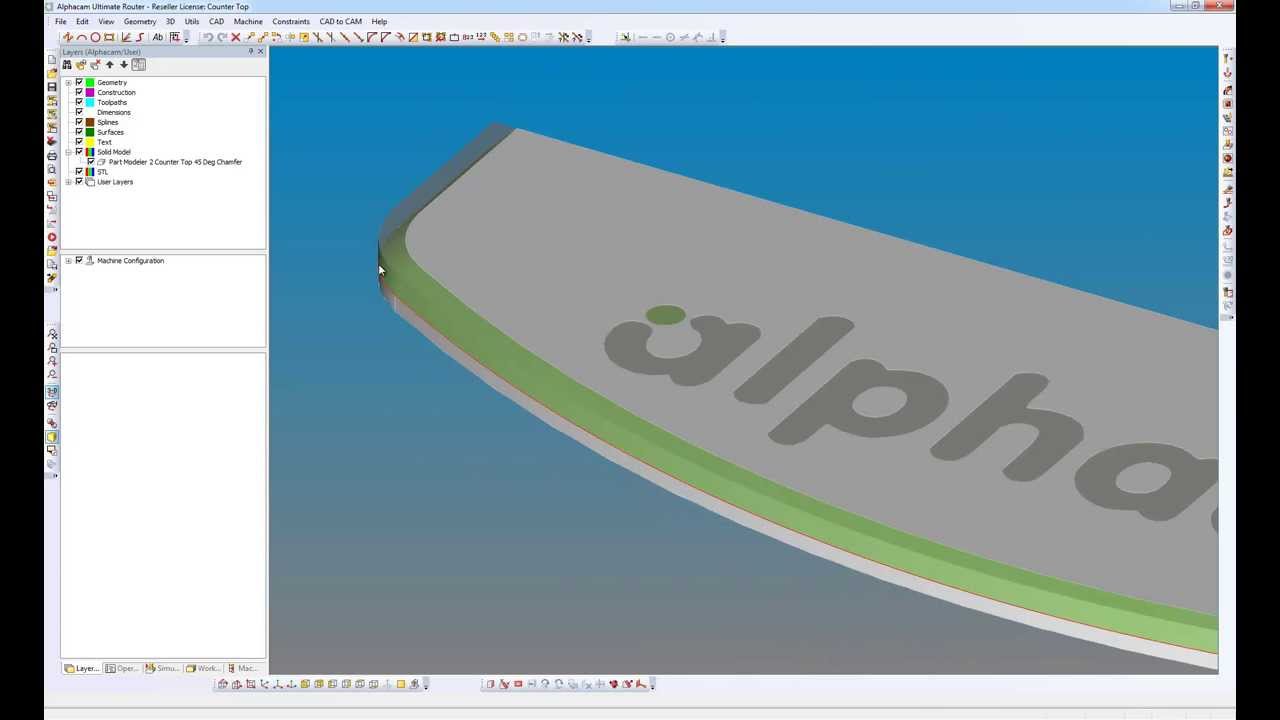Switch to the Simulation bottom tab
This screenshot has width=1280, height=720.
162,668
